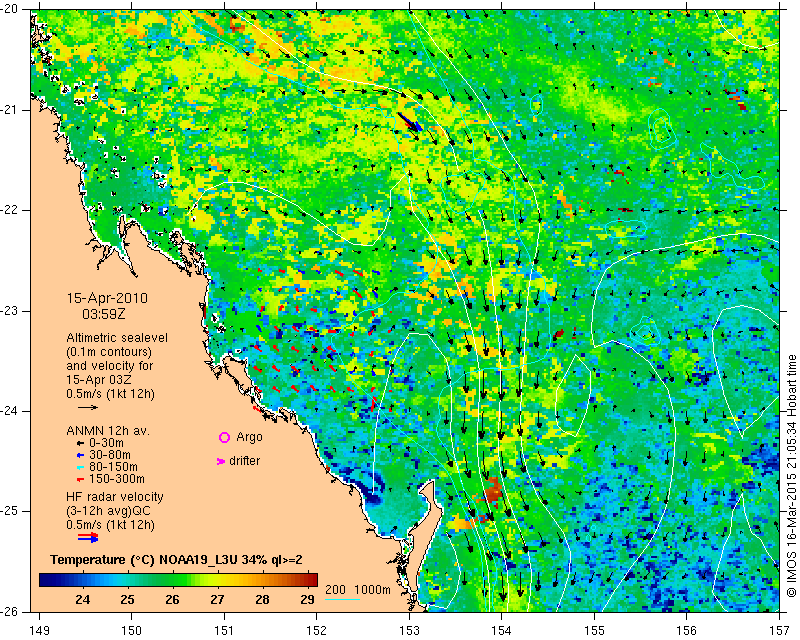Click the "27" colorbar tick label
This screenshot has height=640, width=800.
[x=217, y=600]
